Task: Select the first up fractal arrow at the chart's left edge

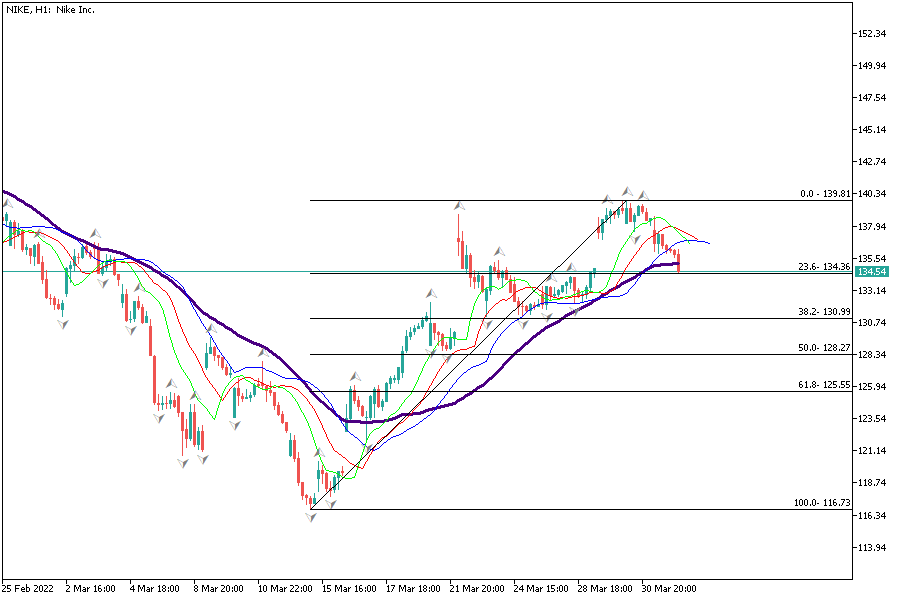Action: 6,204
